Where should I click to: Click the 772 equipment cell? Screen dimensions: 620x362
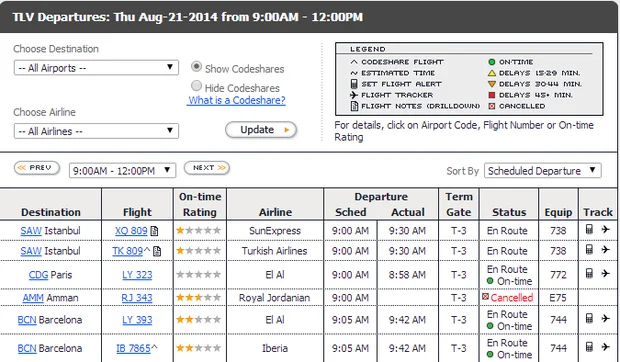coord(558,275)
